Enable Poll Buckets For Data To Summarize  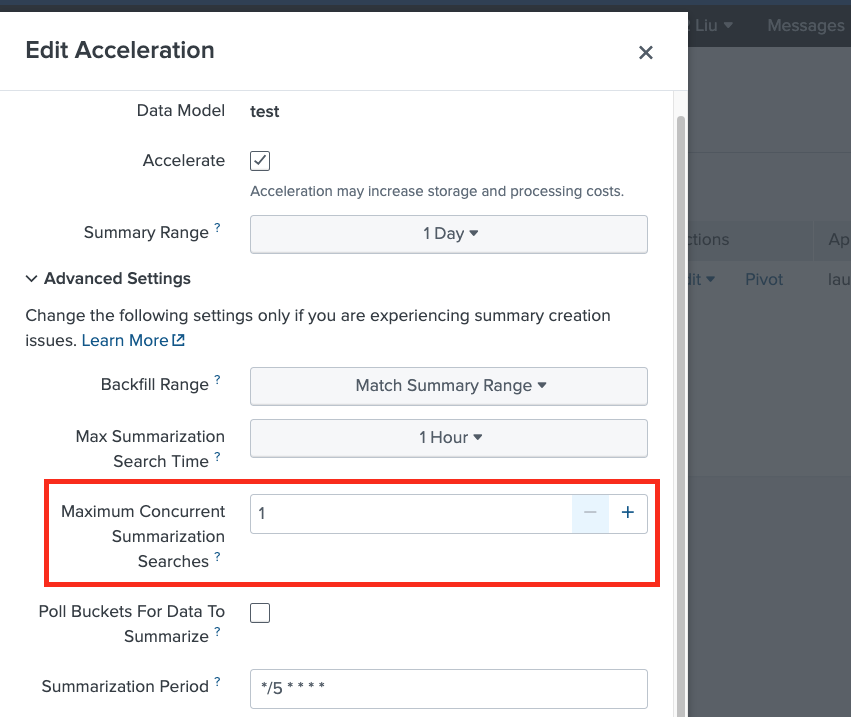[260, 612]
